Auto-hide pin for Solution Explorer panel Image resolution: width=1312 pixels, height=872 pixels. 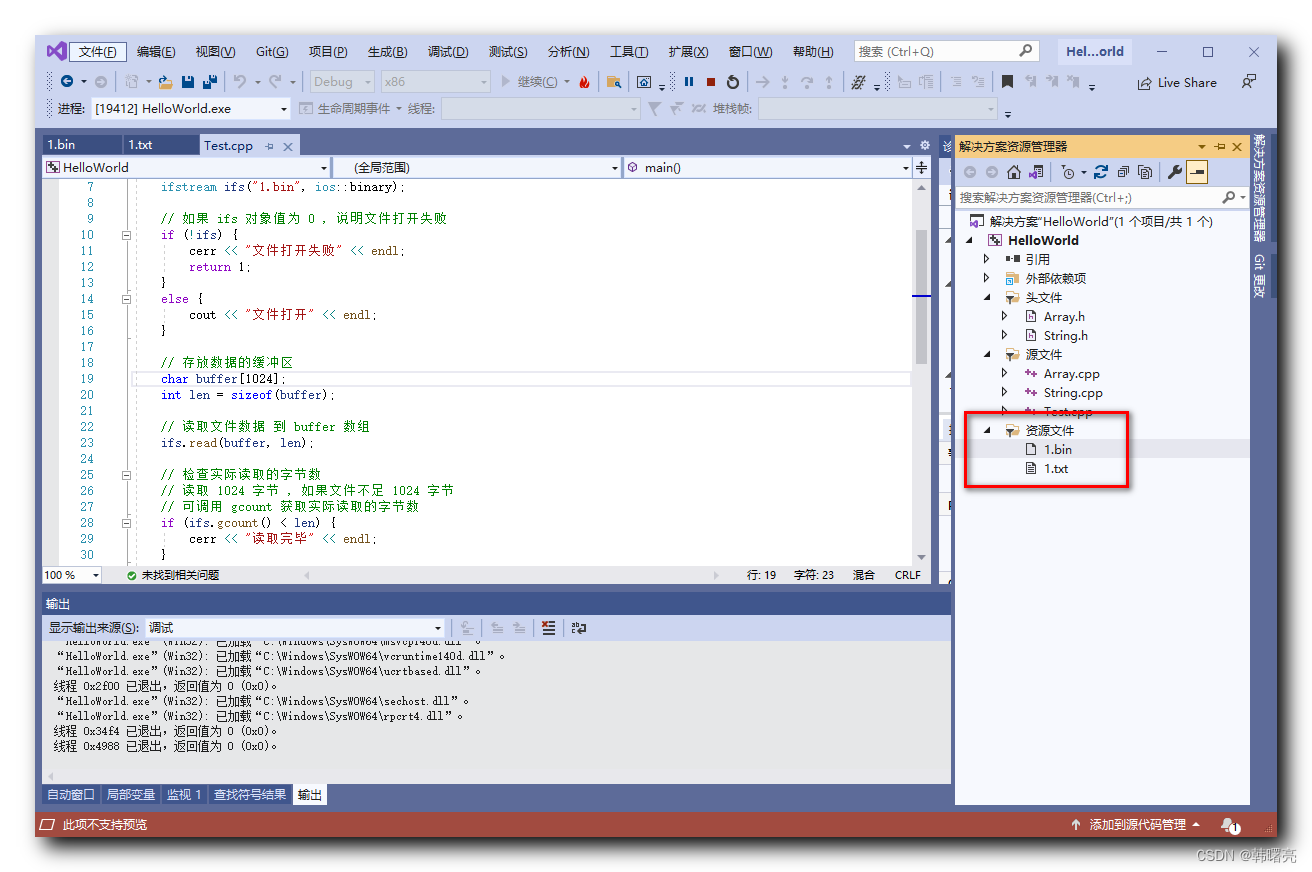coord(1220,146)
